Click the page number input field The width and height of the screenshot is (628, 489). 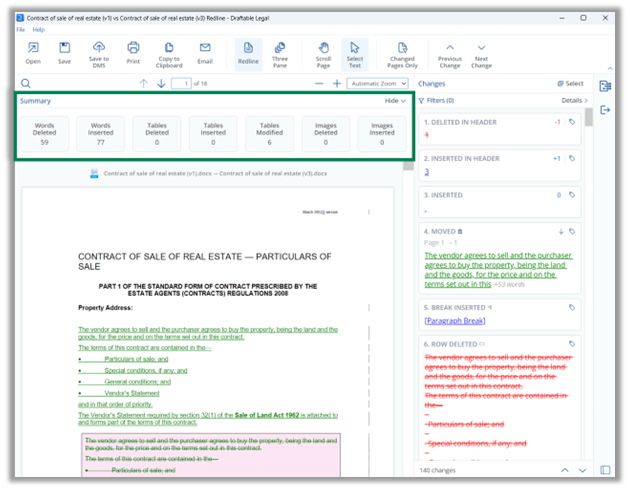181,83
